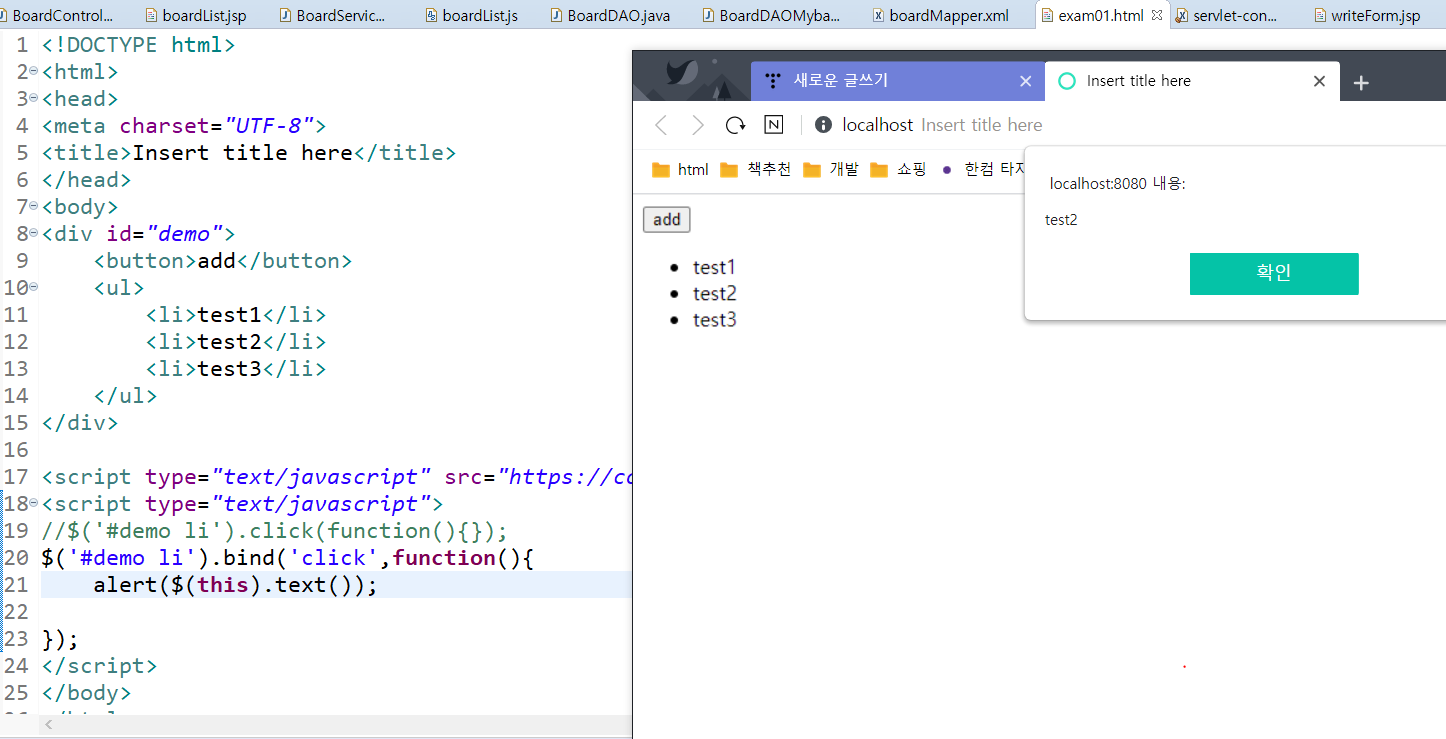The height and width of the screenshot is (739, 1446).
Task: Open the 한컴 타자 bookmark
Action: [x=983, y=170]
